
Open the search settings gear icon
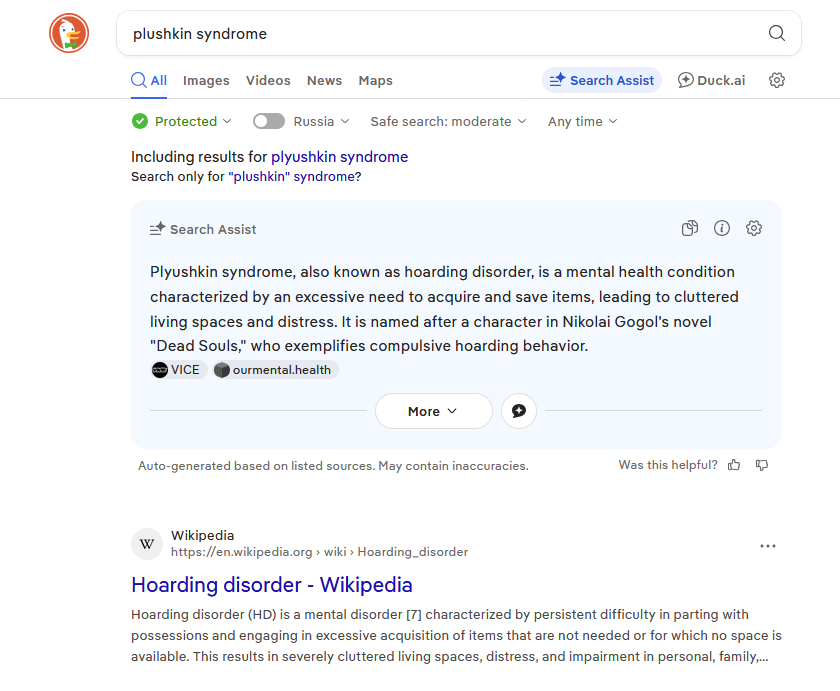[x=777, y=81]
